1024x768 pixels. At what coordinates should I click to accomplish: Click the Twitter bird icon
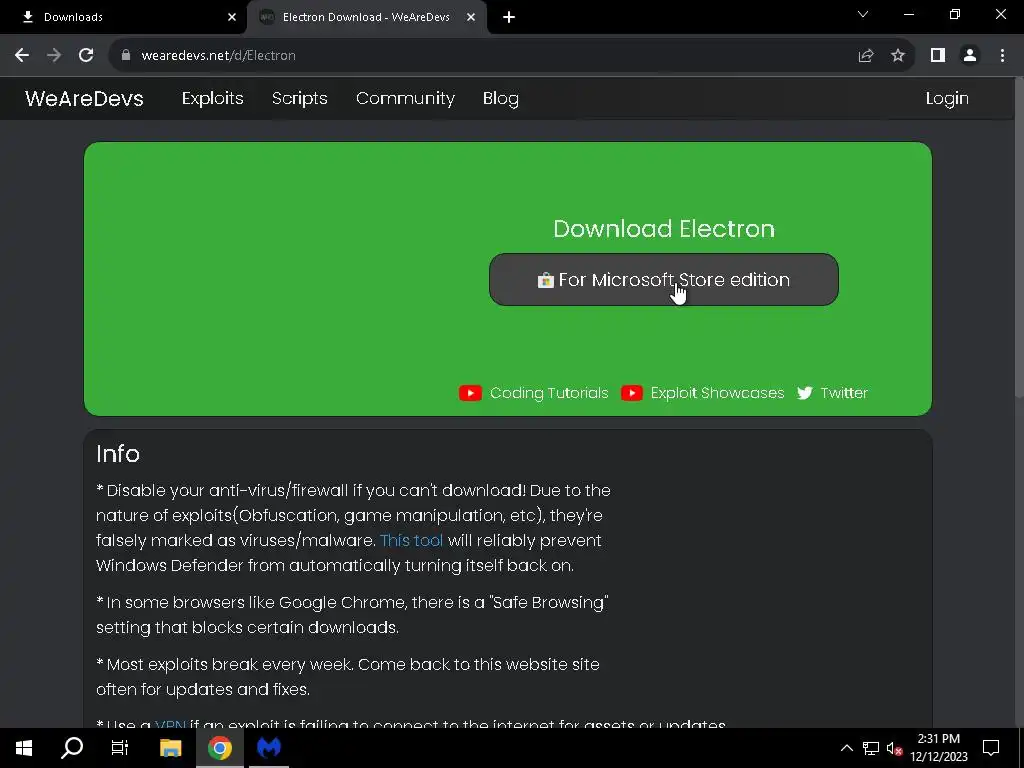(805, 392)
